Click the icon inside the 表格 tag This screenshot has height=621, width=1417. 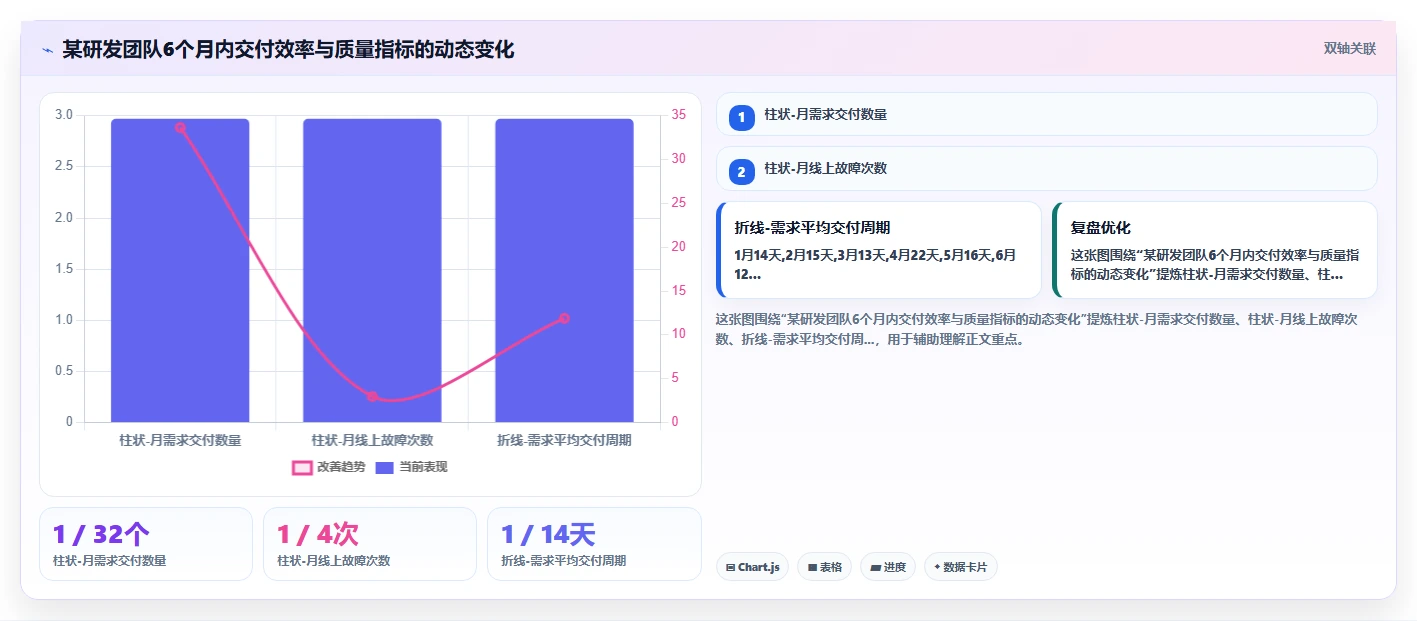[x=812, y=568]
